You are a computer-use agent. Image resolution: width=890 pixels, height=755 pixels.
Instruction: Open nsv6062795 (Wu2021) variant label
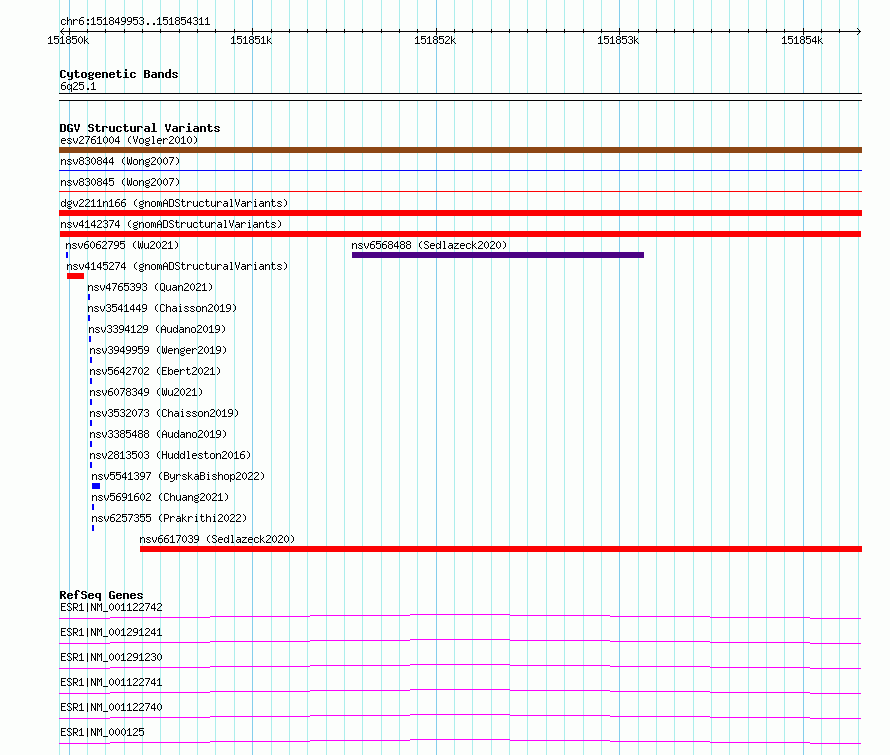point(122,245)
